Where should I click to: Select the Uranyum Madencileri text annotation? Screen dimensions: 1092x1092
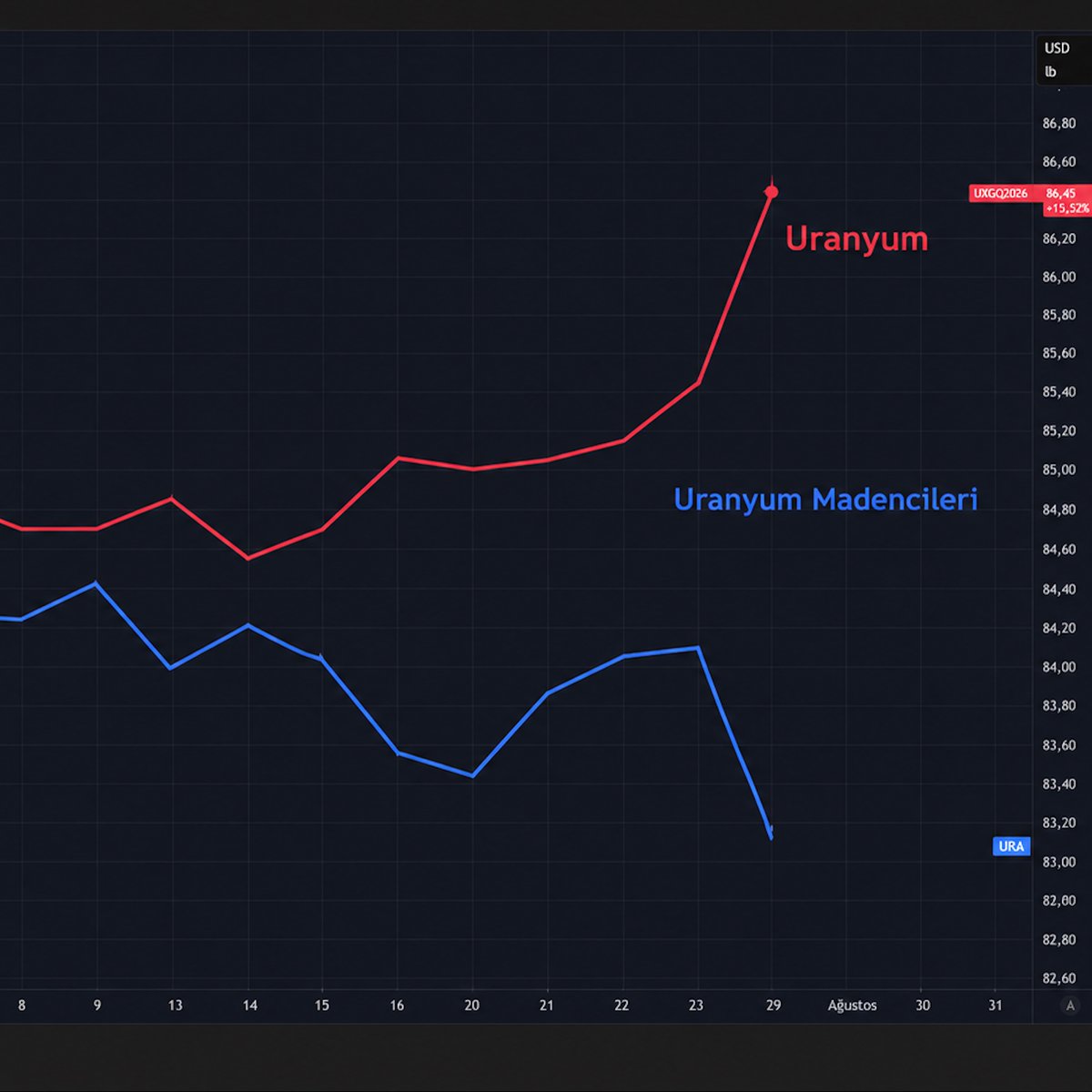click(825, 500)
